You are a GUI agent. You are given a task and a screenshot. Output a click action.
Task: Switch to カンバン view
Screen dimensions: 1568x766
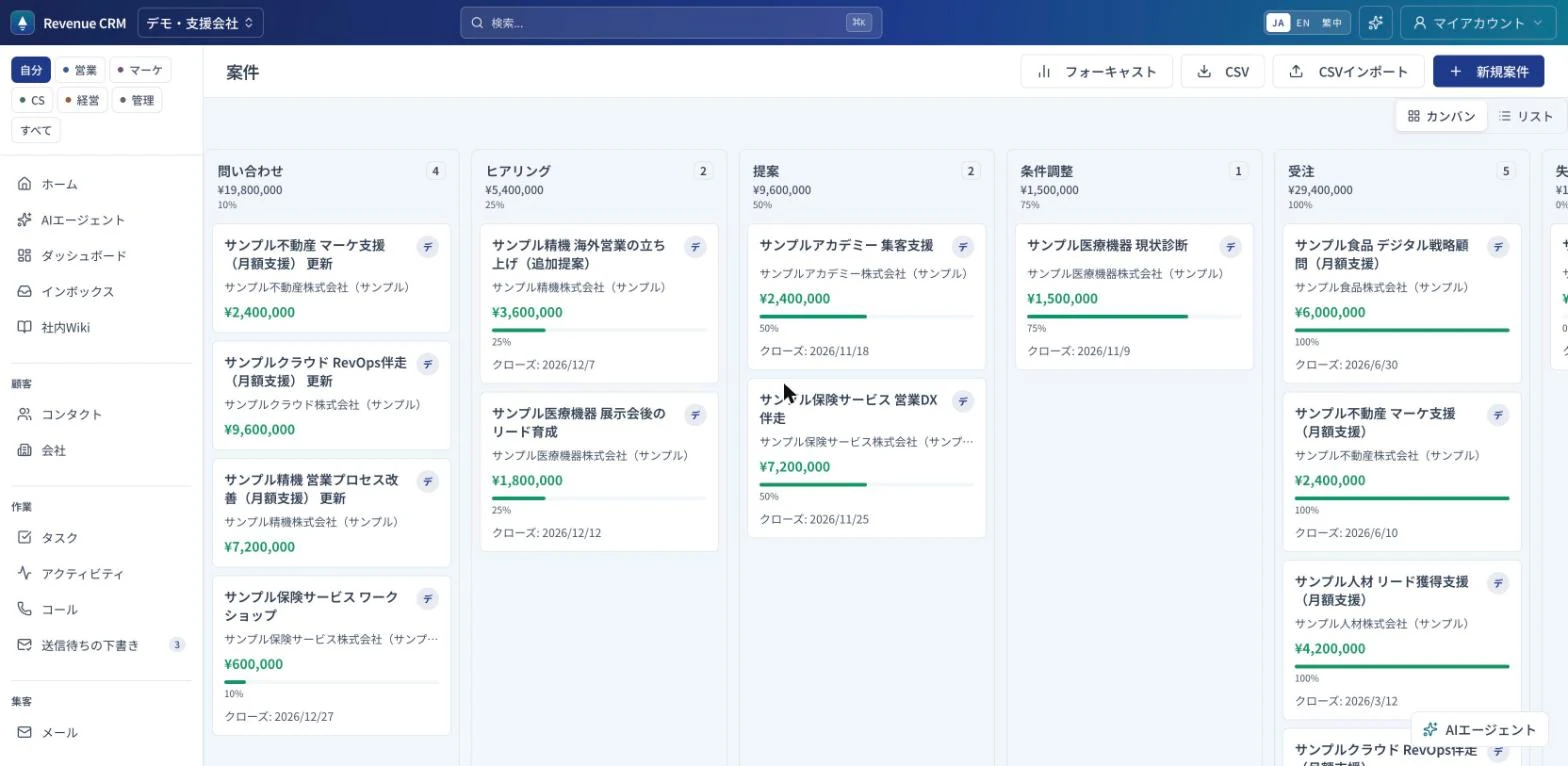pos(1441,116)
